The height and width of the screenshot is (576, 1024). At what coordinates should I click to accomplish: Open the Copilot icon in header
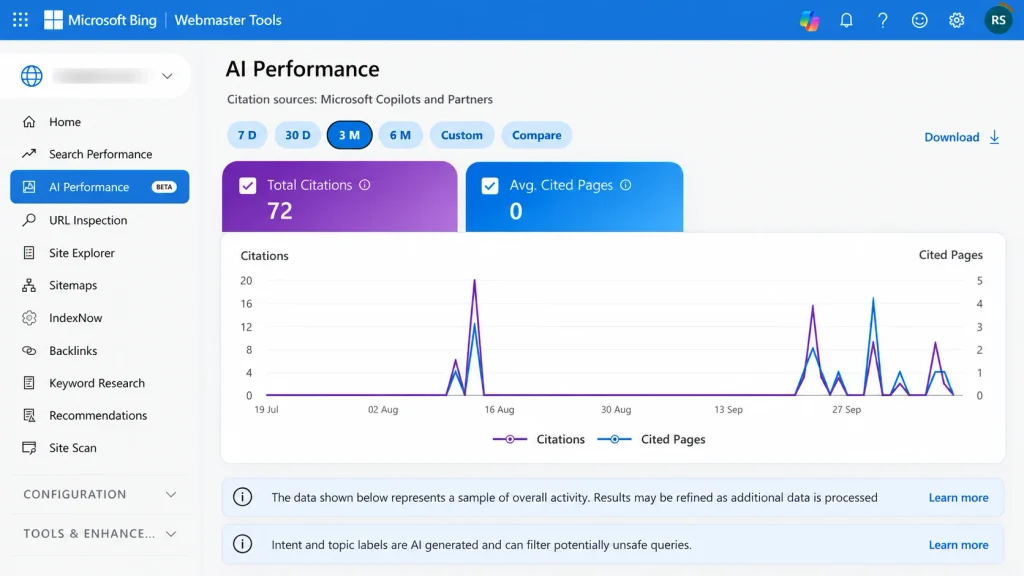[809, 20]
